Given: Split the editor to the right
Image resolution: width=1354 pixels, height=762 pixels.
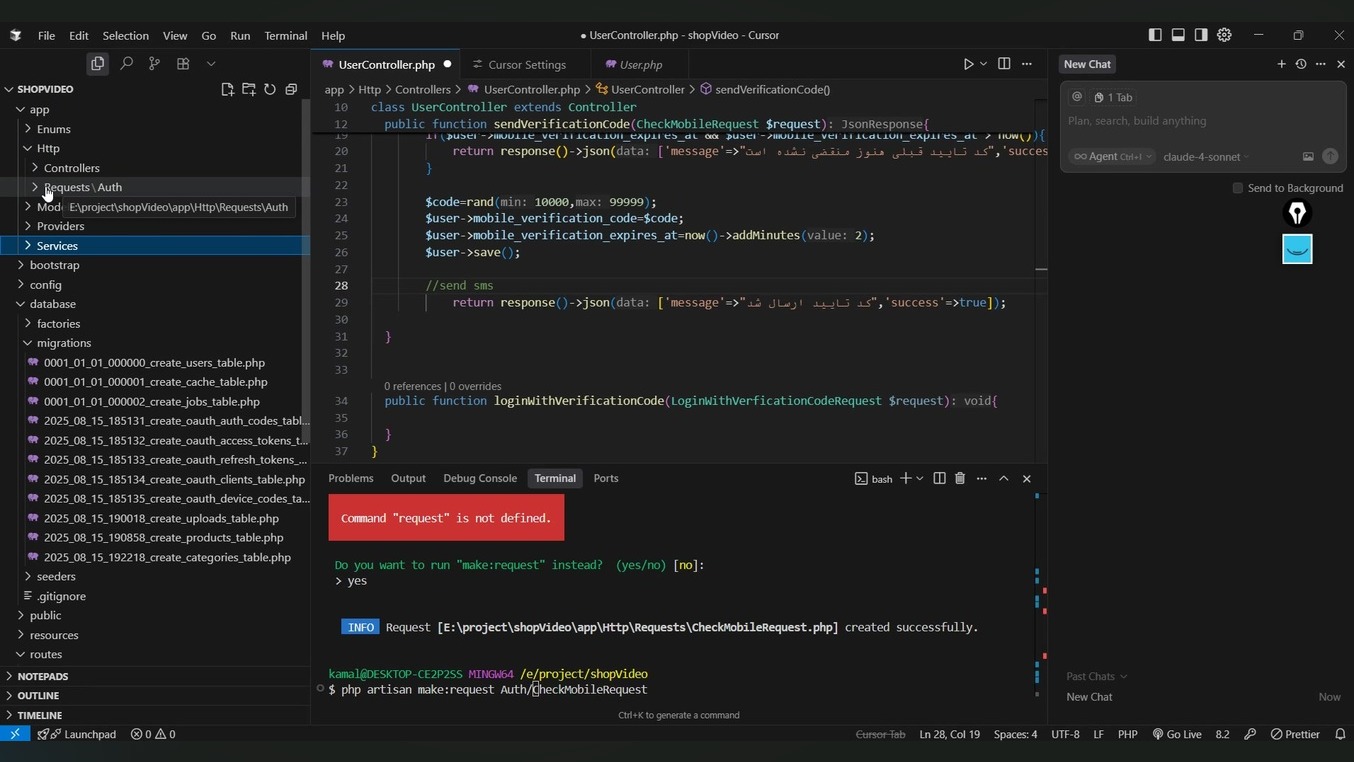Looking at the screenshot, I should click(1004, 64).
